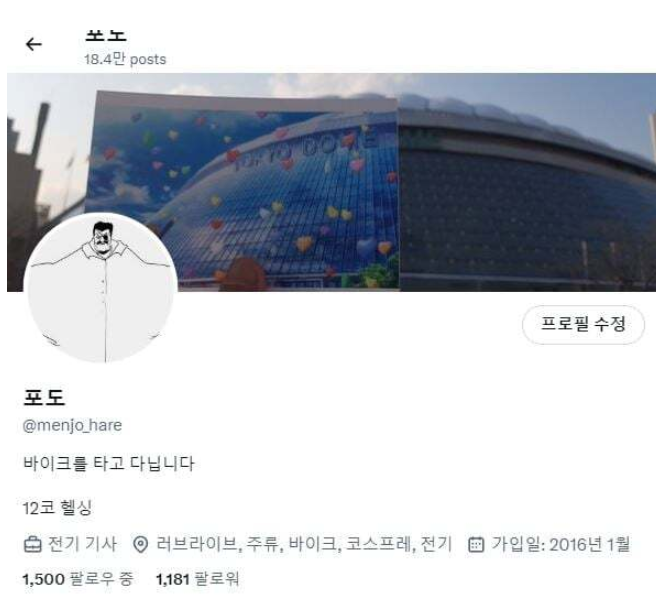Click the 12코 헬싱 bio line
656x609 pixels.
57,508
